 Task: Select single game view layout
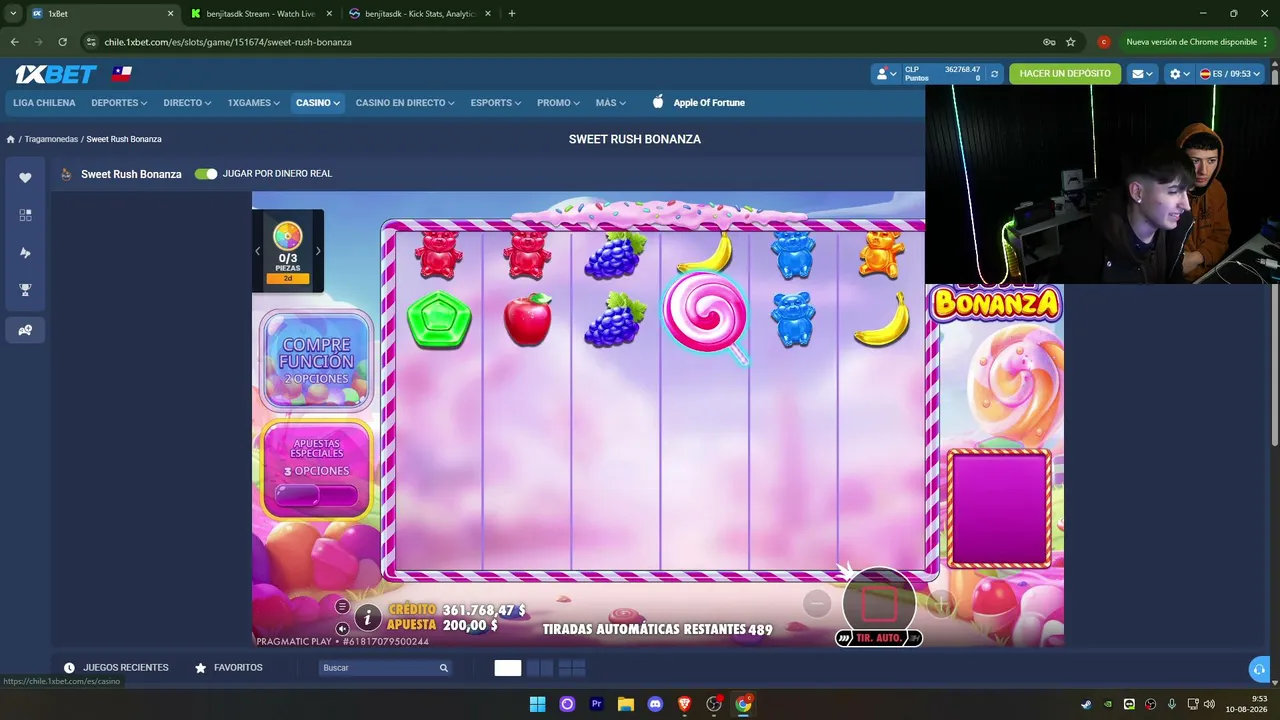coord(508,668)
